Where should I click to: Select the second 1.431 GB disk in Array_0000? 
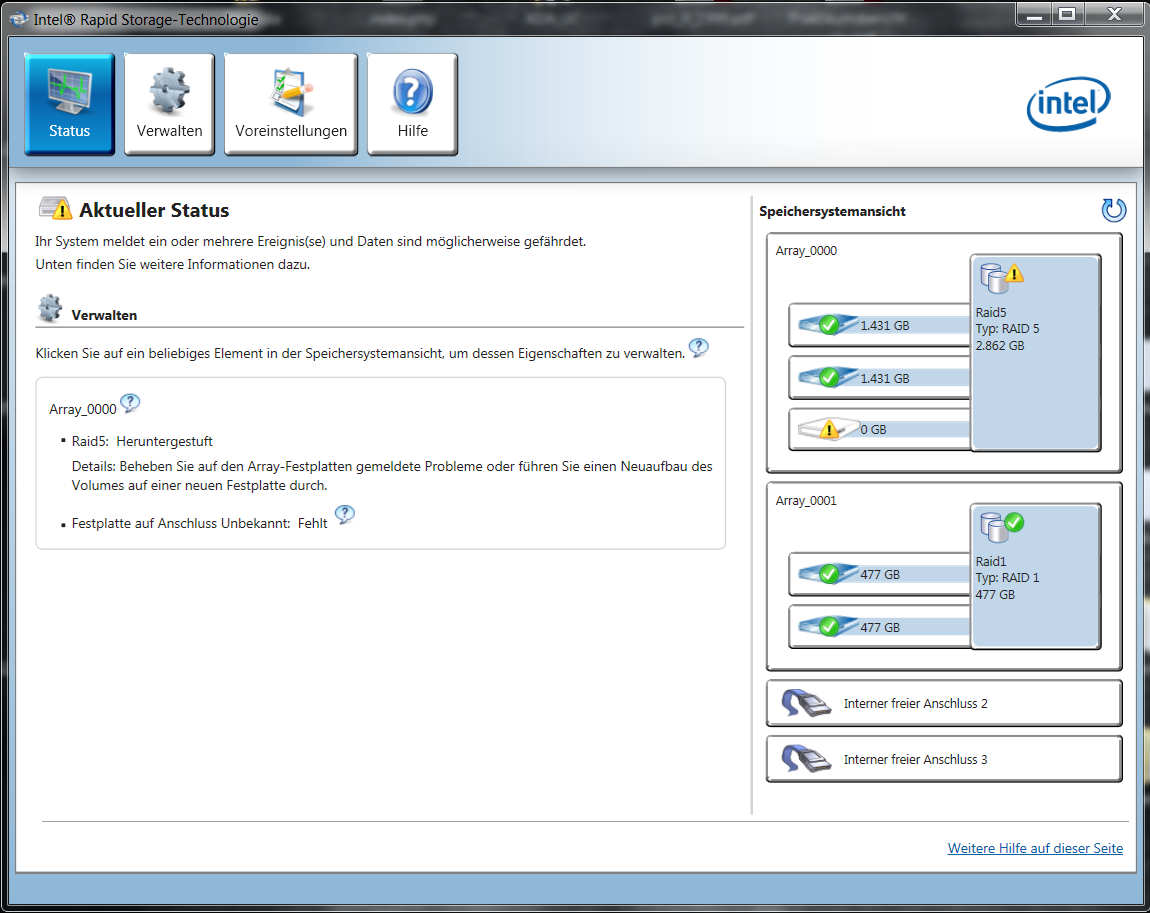(879, 378)
